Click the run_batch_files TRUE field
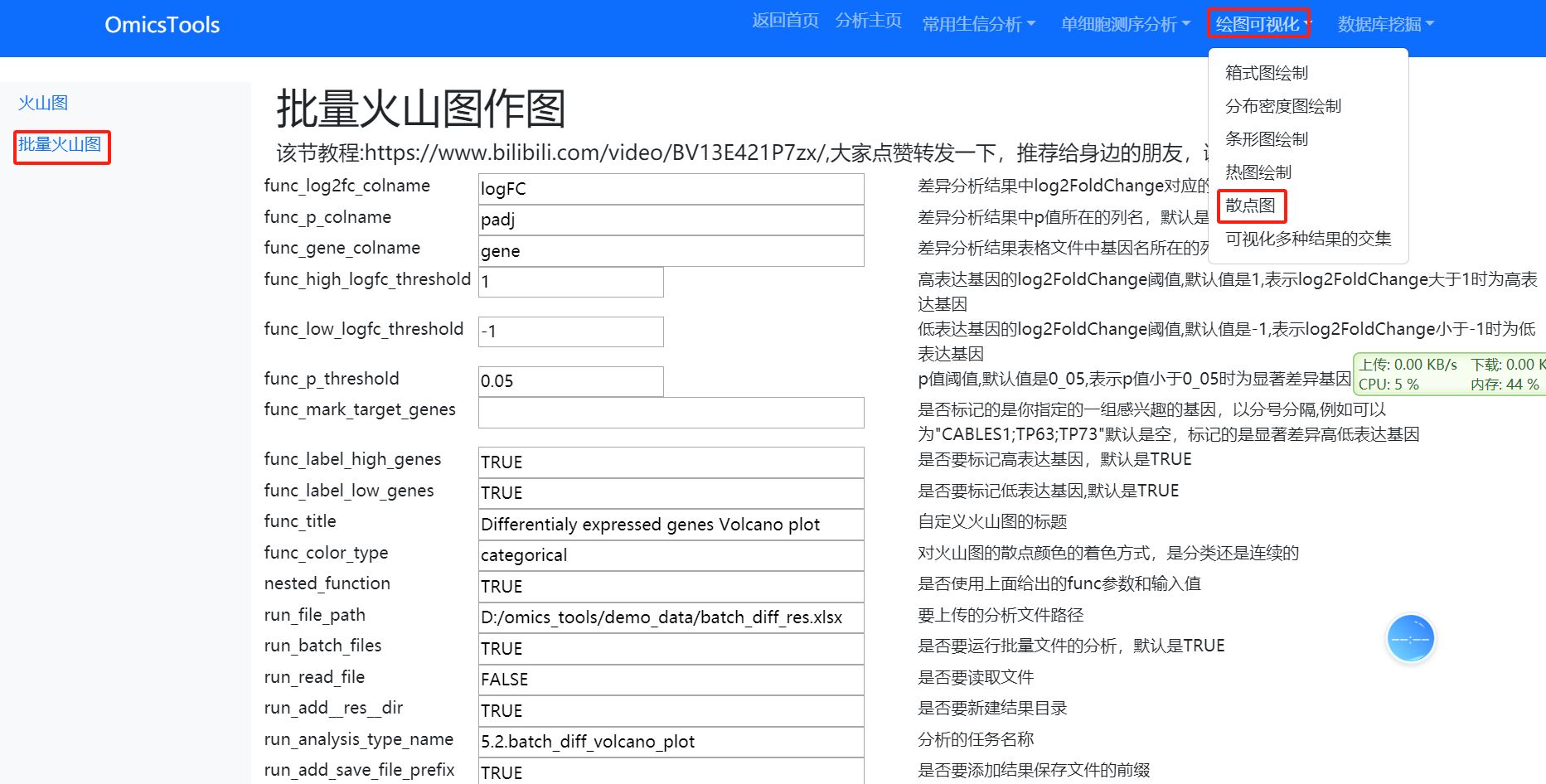Viewport: 1546px width, 784px height. [x=671, y=649]
